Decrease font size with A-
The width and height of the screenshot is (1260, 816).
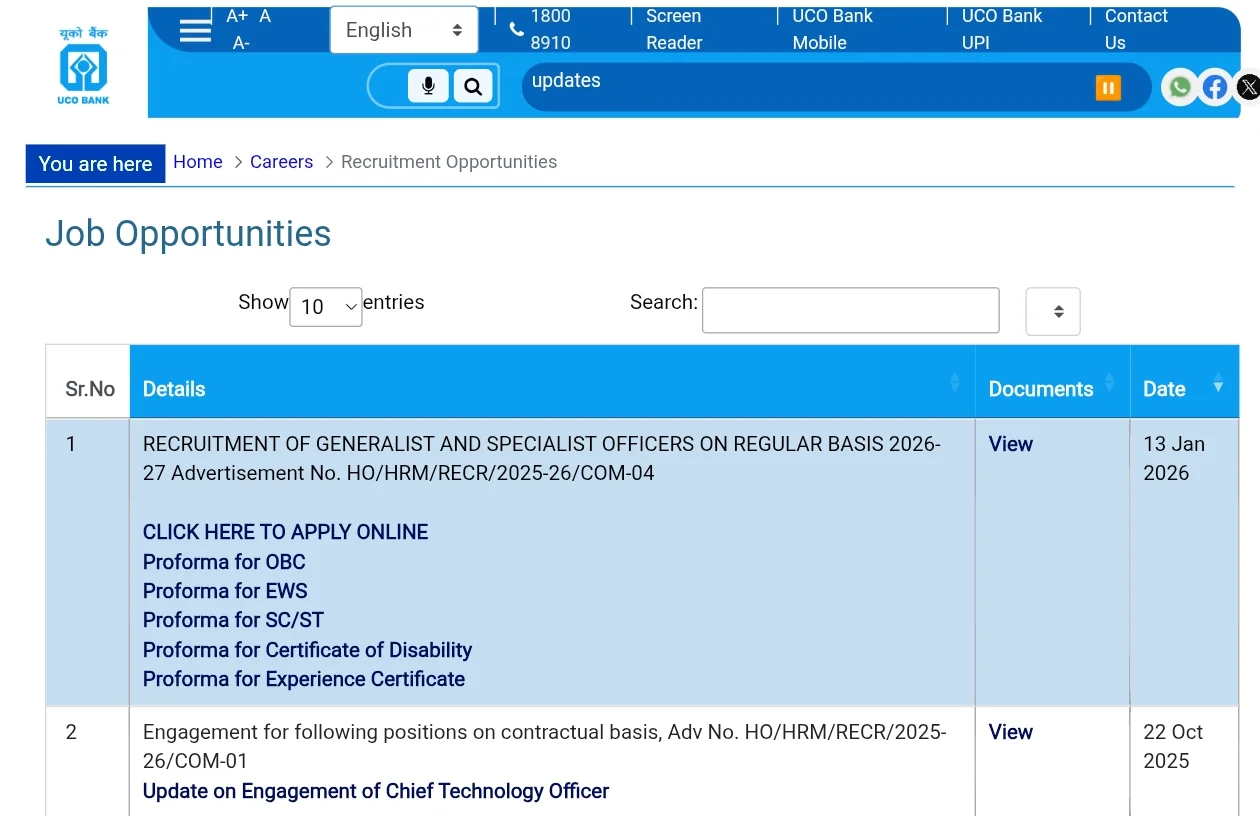coord(241,43)
